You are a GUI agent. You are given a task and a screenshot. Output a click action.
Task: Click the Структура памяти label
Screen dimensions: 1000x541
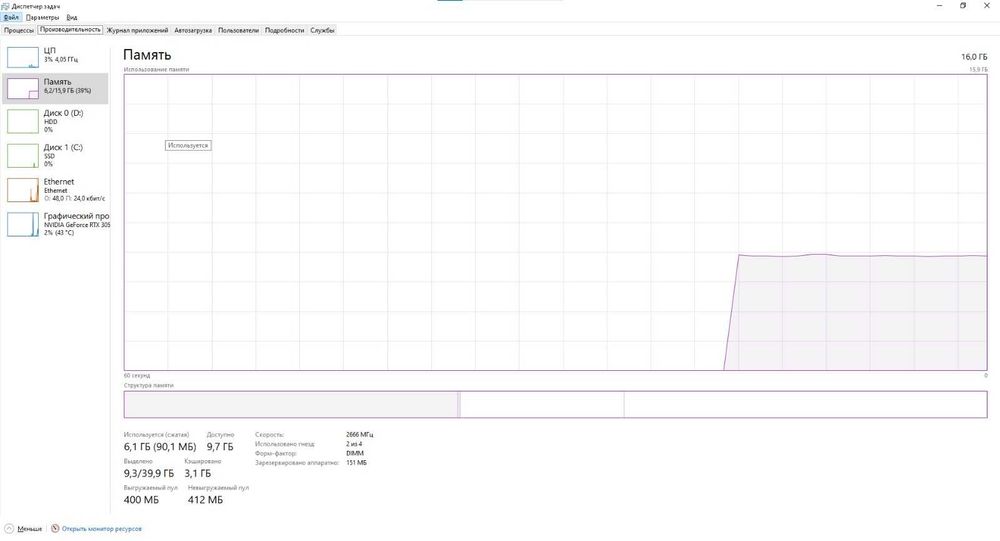click(x=149, y=385)
